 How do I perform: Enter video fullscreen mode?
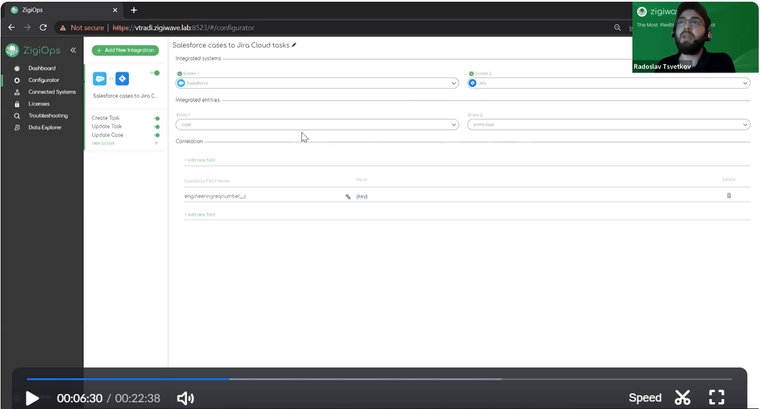tap(716, 397)
